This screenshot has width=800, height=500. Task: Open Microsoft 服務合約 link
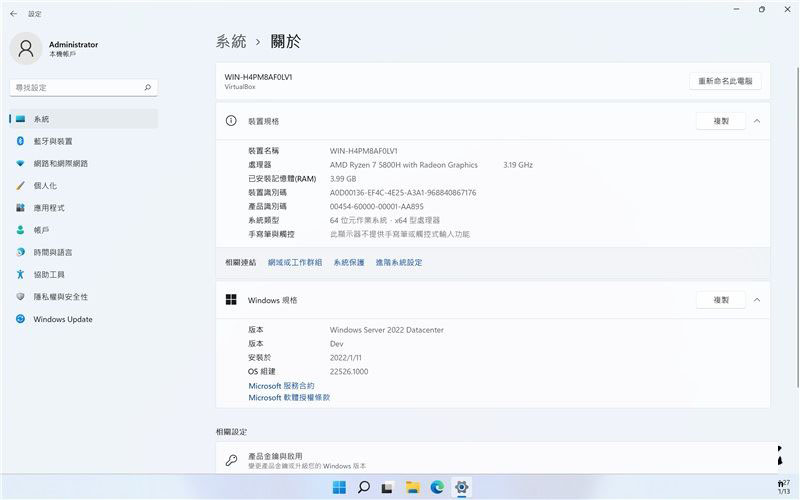point(281,385)
